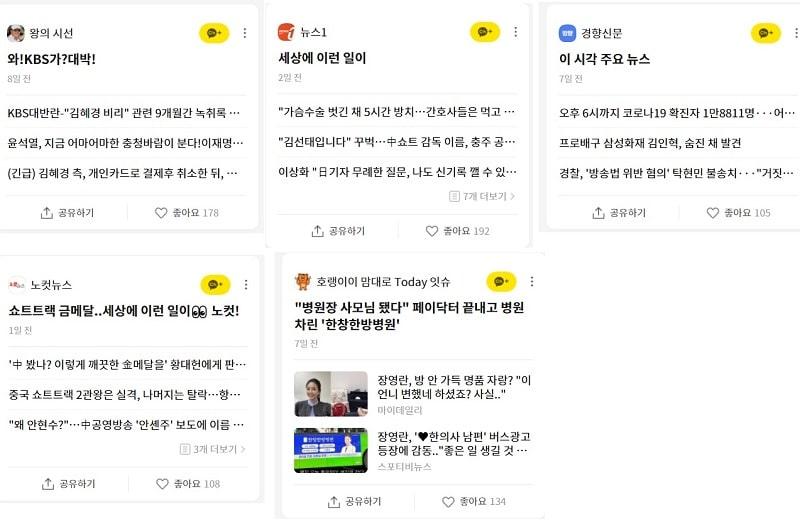Image resolution: width=800 pixels, height=532 pixels.
Task: Open the 장영란 명품 자랑 article thumbnail
Action: click(x=331, y=394)
